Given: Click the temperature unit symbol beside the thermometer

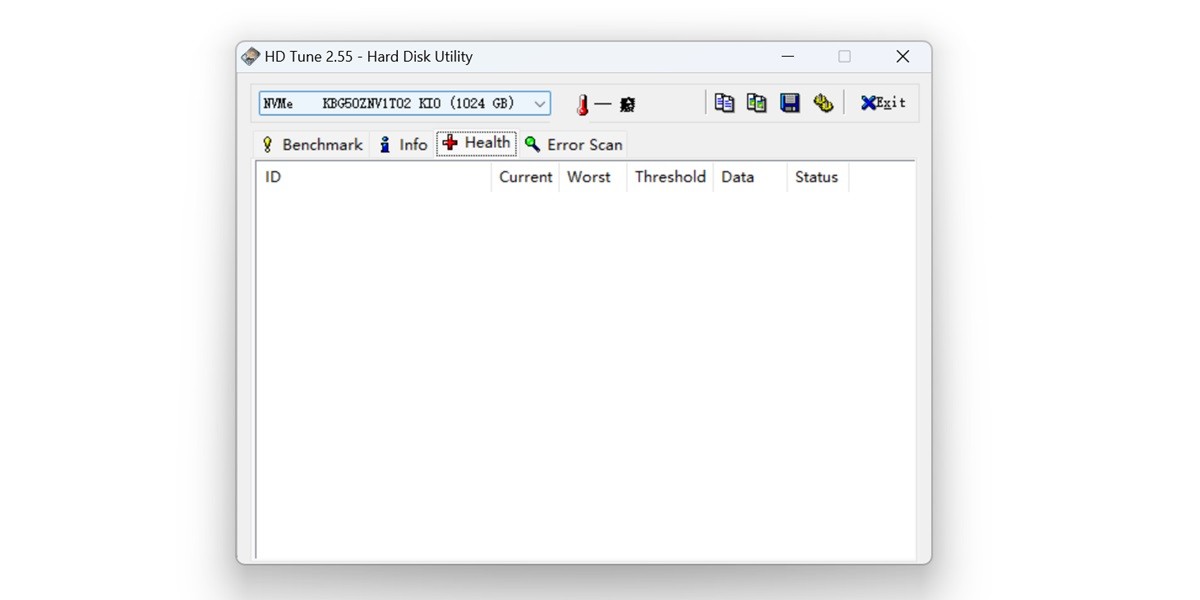Looking at the screenshot, I should point(627,104).
